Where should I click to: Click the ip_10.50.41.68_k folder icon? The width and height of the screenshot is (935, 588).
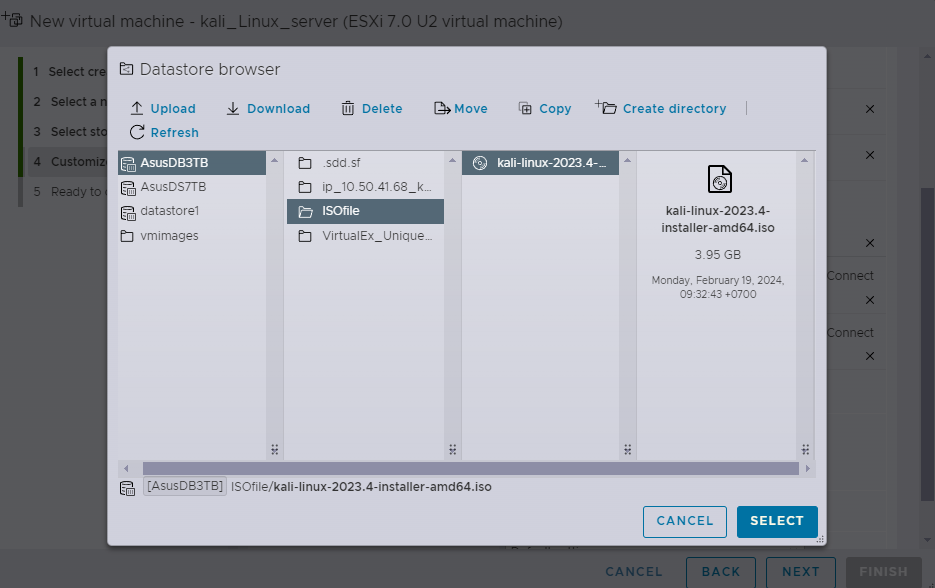(x=305, y=187)
